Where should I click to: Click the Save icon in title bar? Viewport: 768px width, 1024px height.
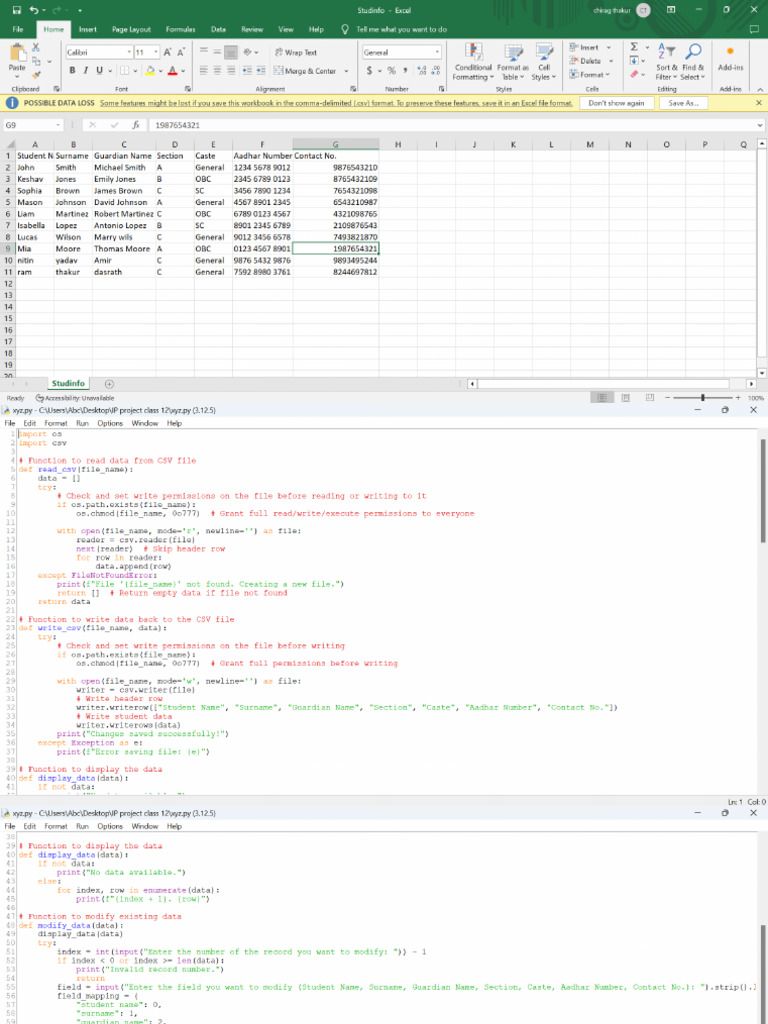pos(18,10)
